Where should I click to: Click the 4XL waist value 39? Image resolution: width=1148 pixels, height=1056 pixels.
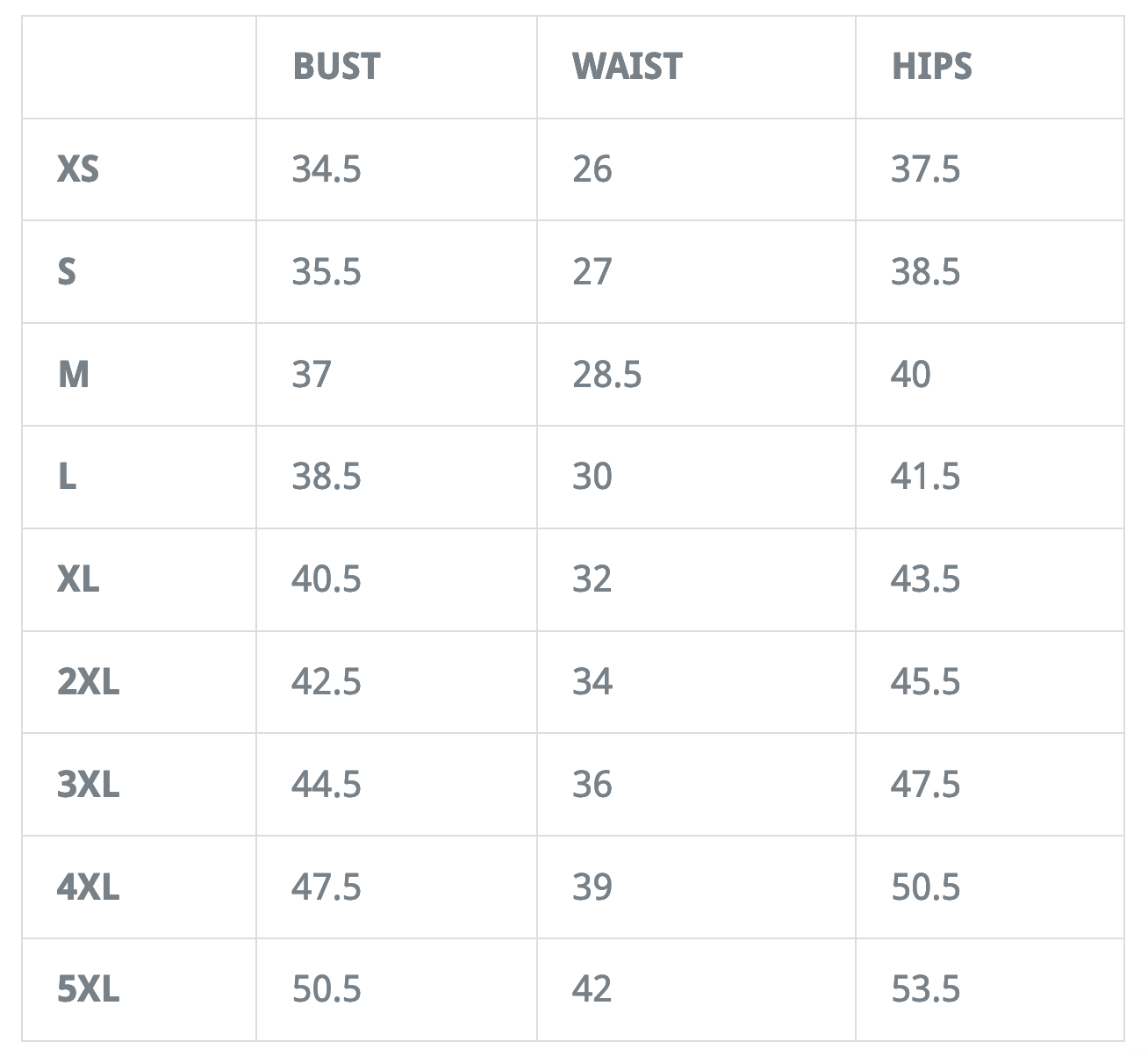592,887
